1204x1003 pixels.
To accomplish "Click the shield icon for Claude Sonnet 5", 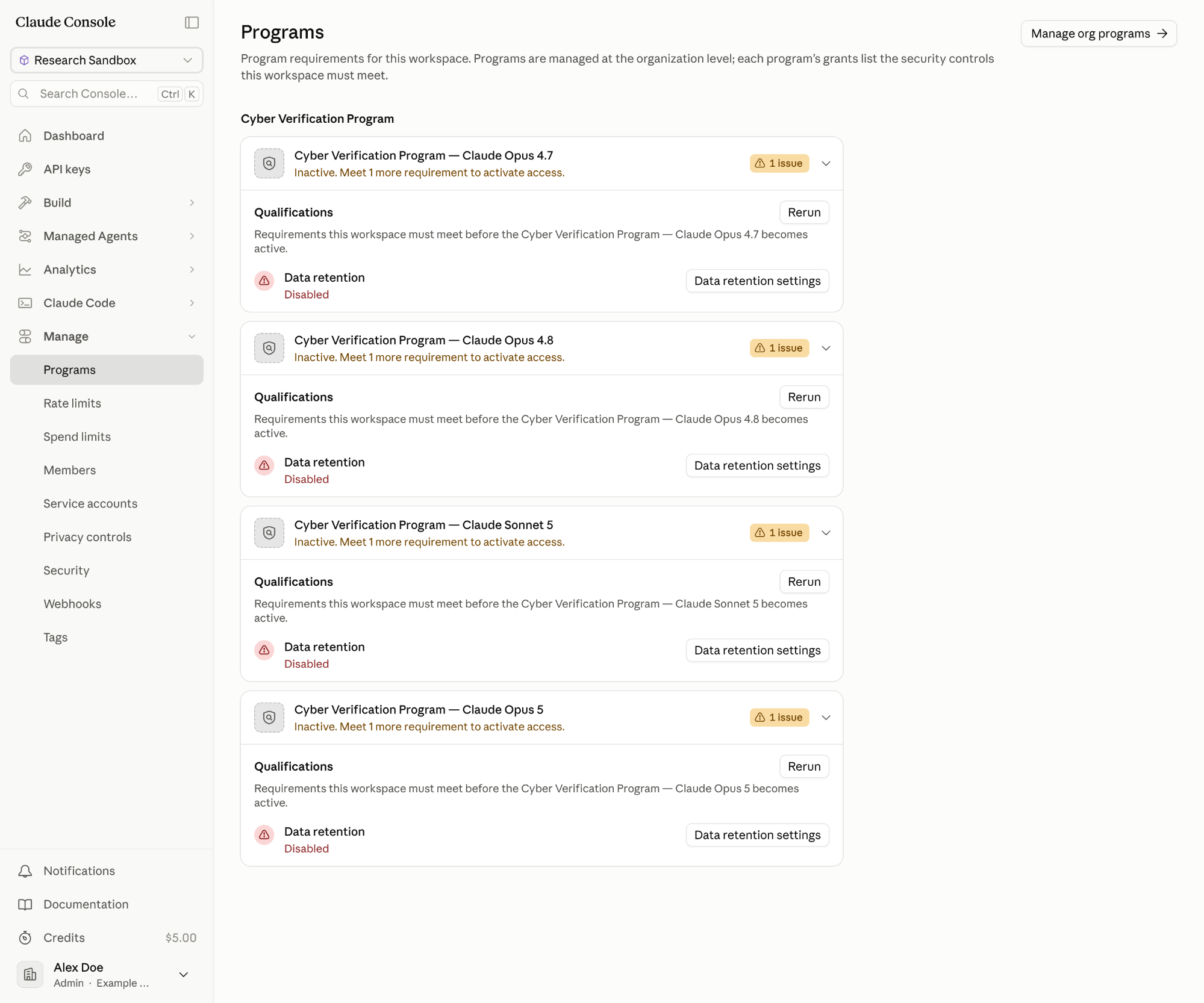I will (269, 533).
